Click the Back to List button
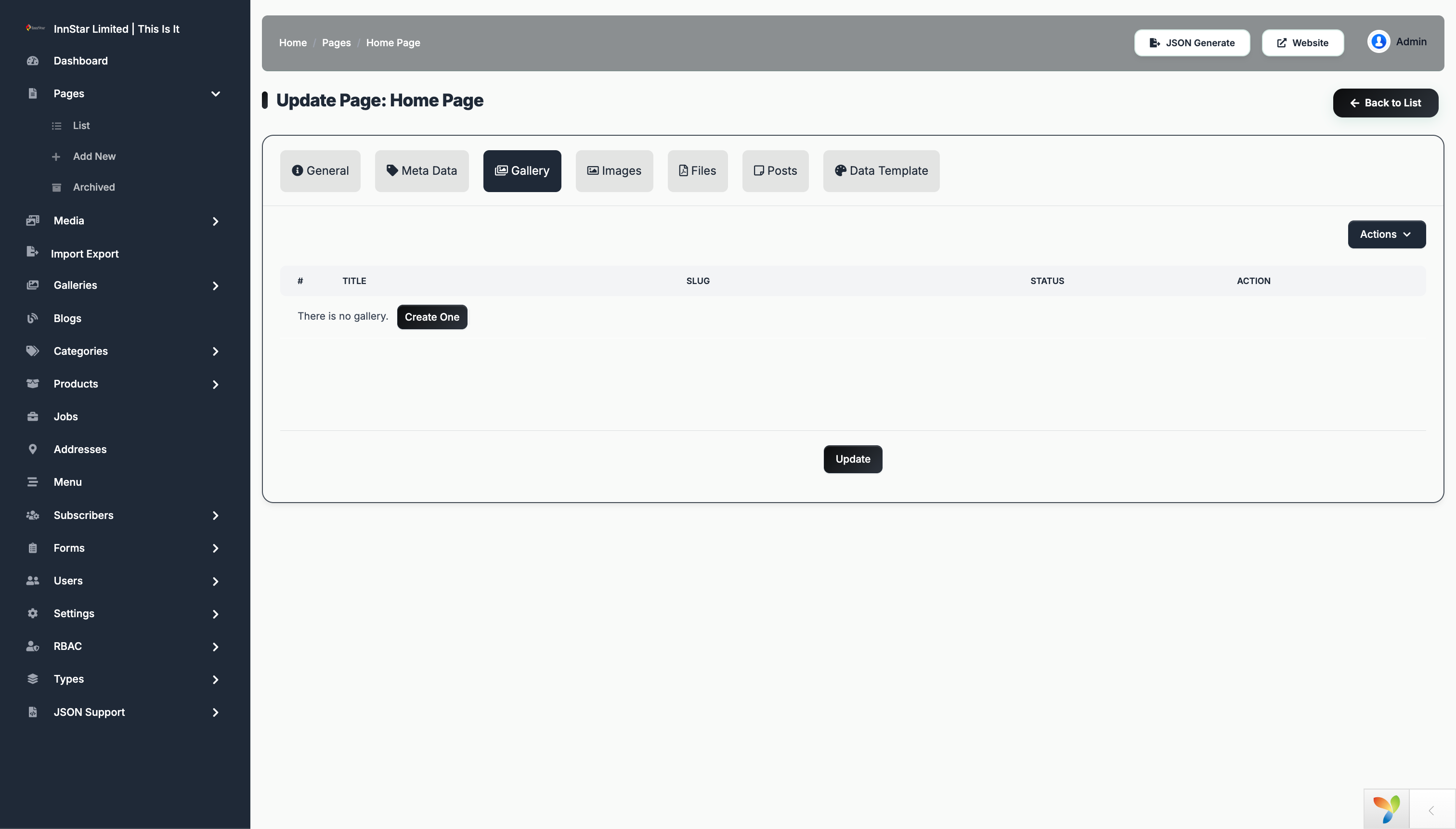This screenshot has height=829, width=1456. coord(1385,103)
